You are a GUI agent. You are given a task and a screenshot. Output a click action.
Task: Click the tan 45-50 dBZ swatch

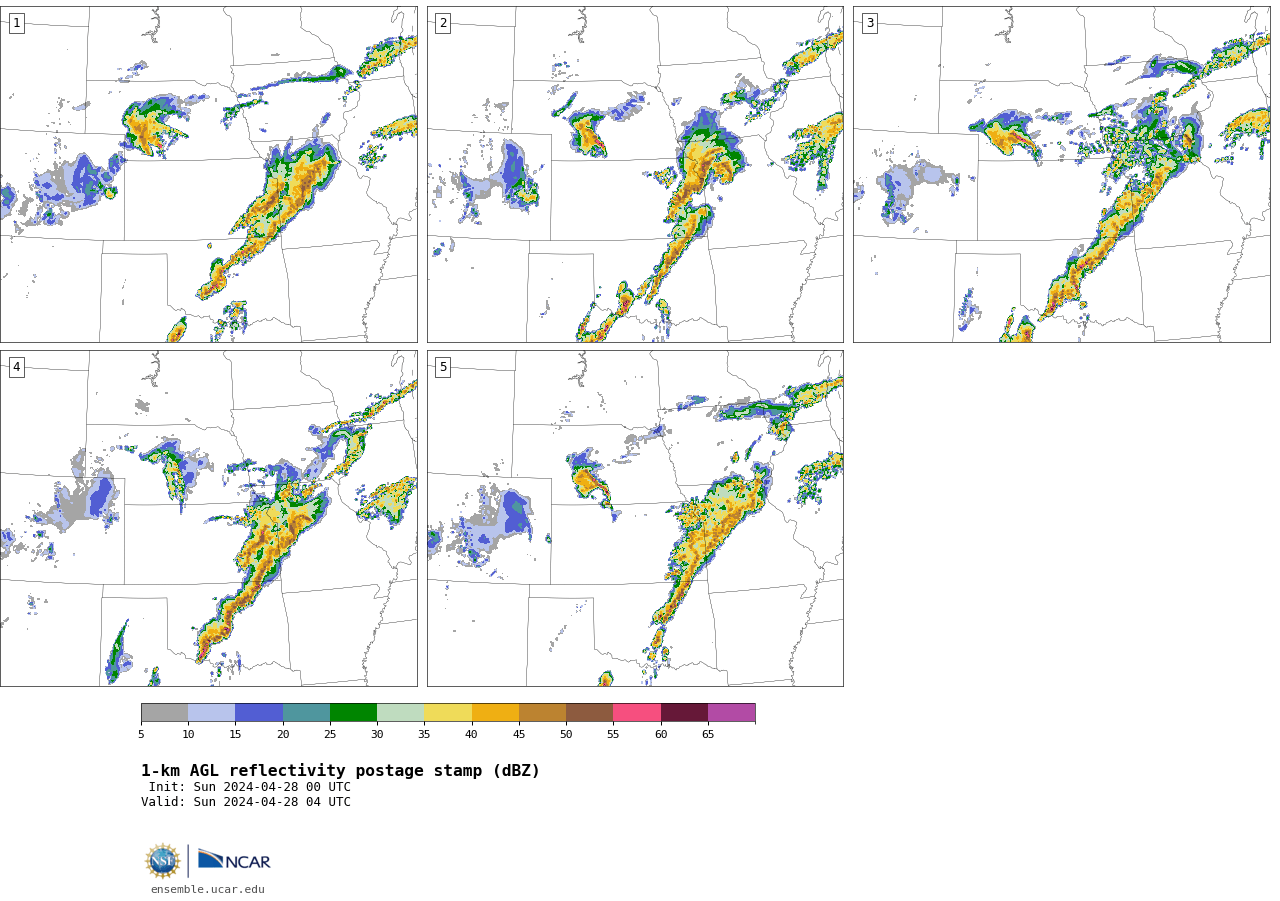[x=542, y=713]
